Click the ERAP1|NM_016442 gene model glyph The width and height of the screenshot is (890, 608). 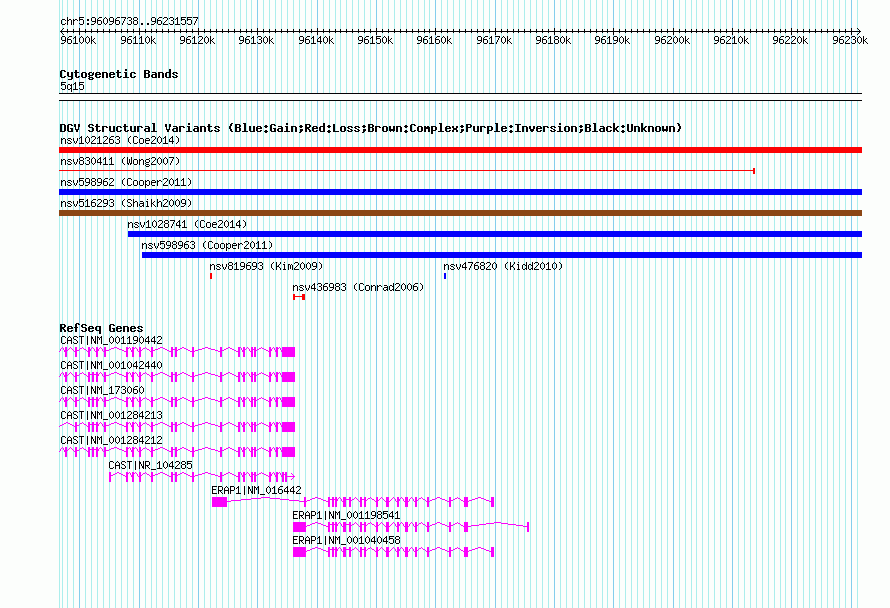click(x=353, y=502)
